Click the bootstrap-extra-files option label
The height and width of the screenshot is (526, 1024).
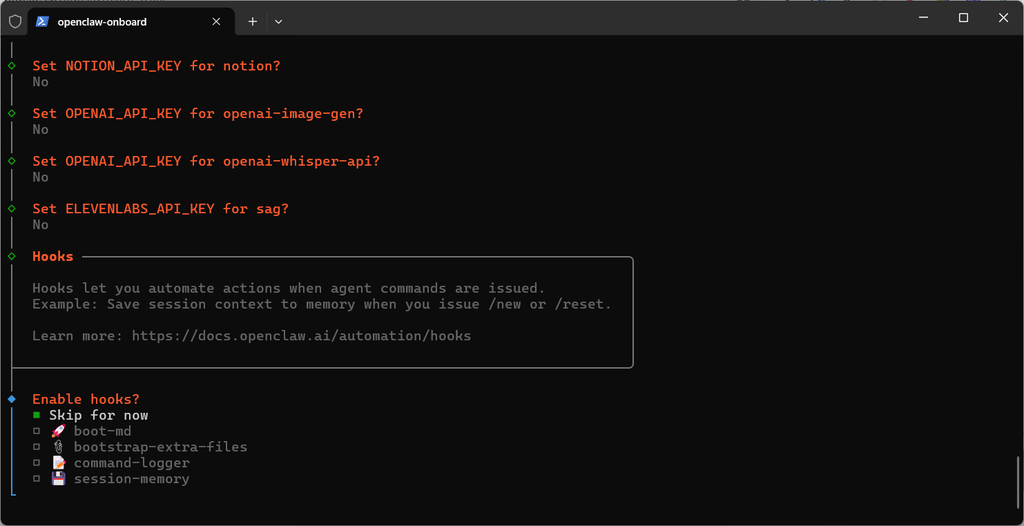pyautogui.click(x=160, y=447)
